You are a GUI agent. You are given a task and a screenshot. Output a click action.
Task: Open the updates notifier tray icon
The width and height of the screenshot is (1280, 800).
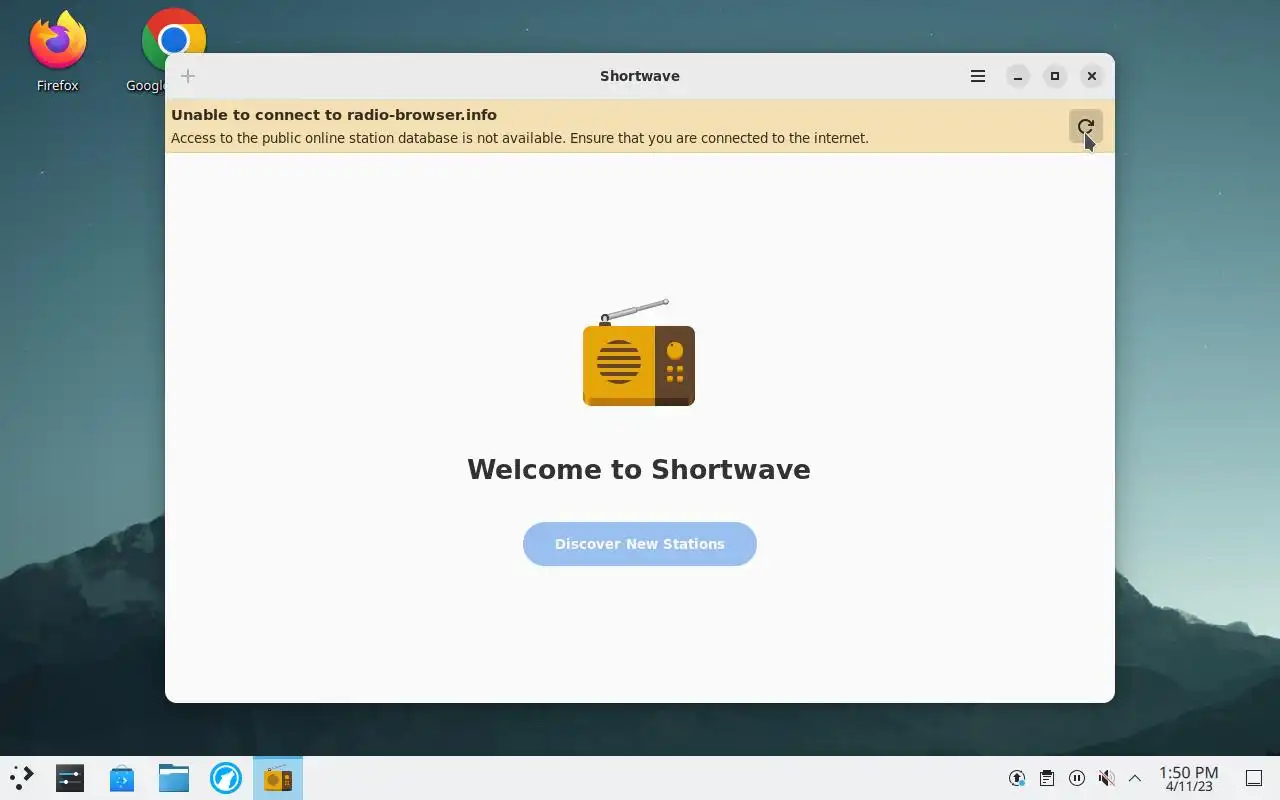point(1017,778)
